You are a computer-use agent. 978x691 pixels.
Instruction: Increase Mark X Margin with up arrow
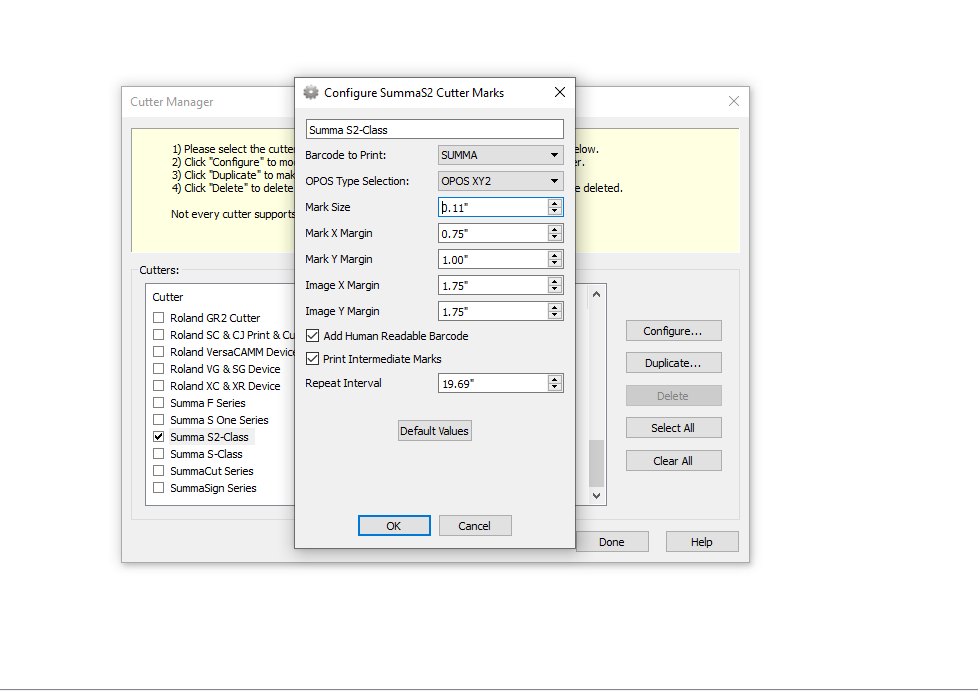click(554, 229)
